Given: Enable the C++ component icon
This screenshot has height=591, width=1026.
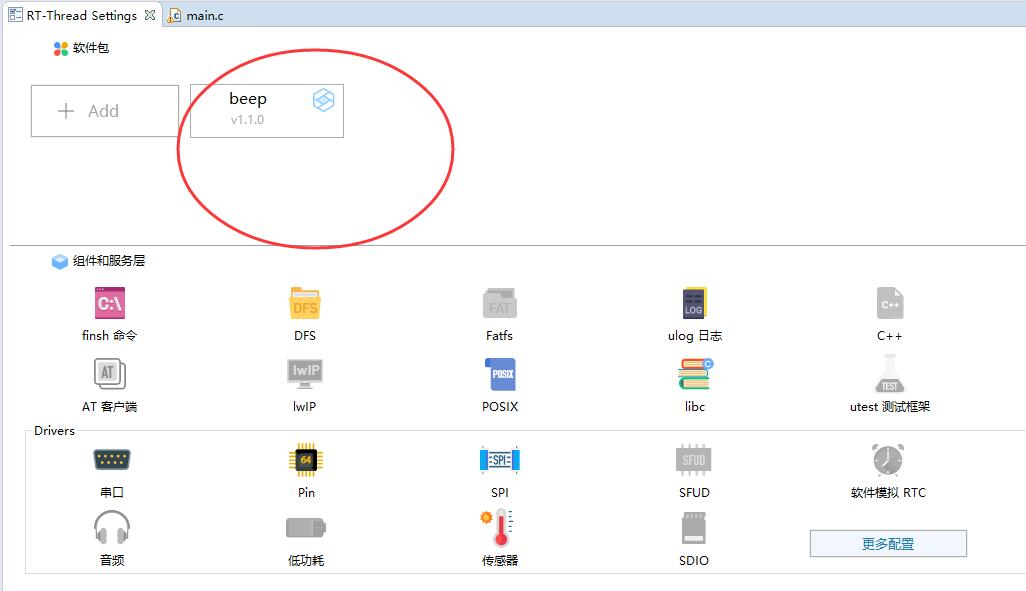Looking at the screenshot, I should [x=890, y=304].
